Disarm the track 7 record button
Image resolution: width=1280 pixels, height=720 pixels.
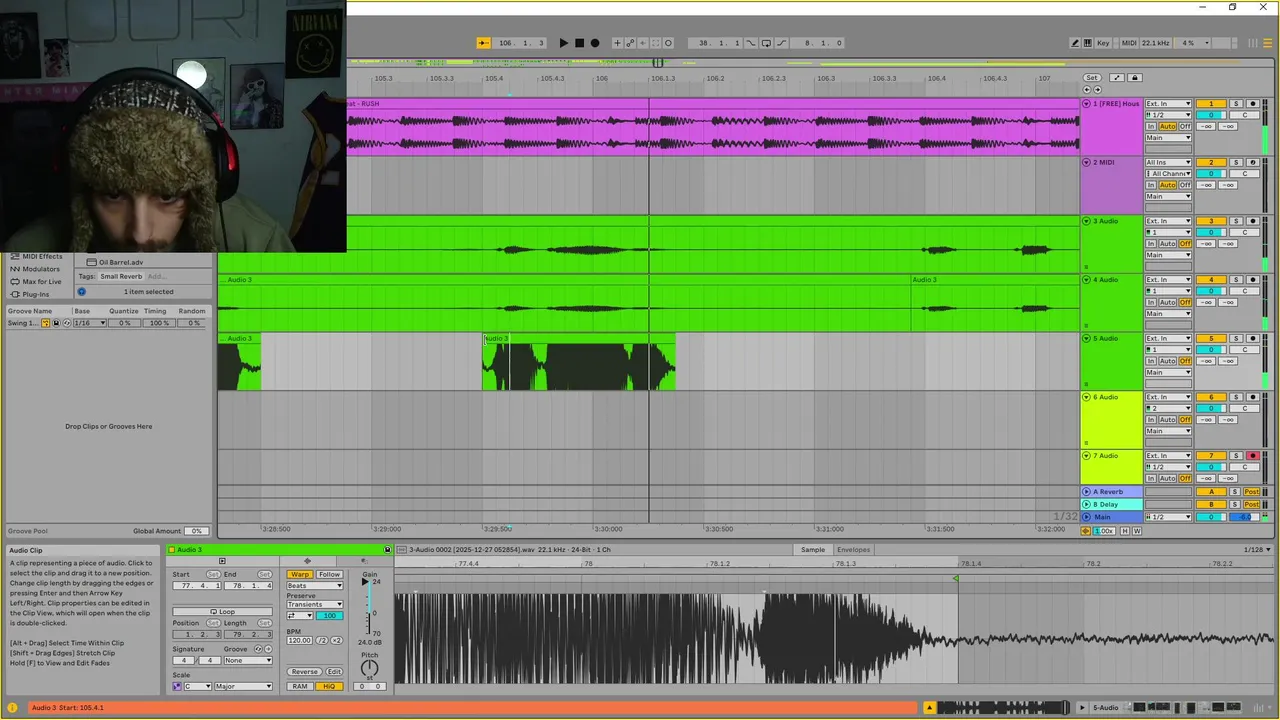[x=1253, y=456]
